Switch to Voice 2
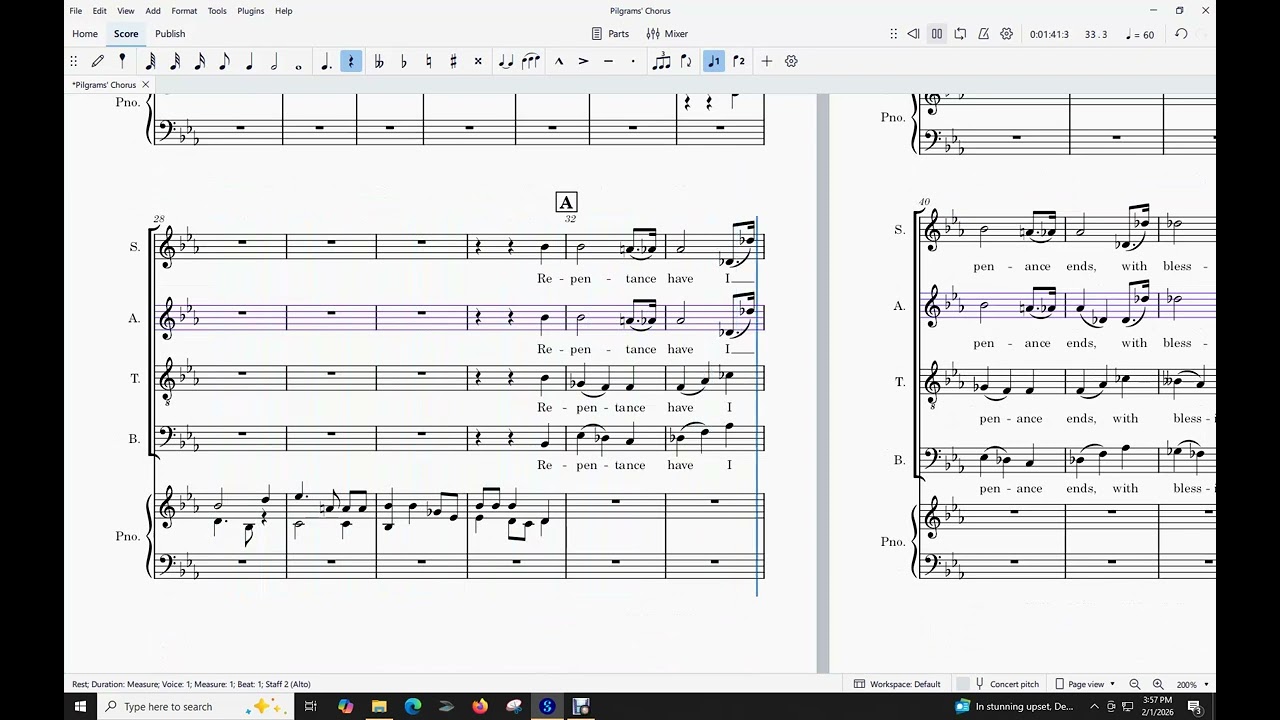1280x720 pixels. (739, 61)
